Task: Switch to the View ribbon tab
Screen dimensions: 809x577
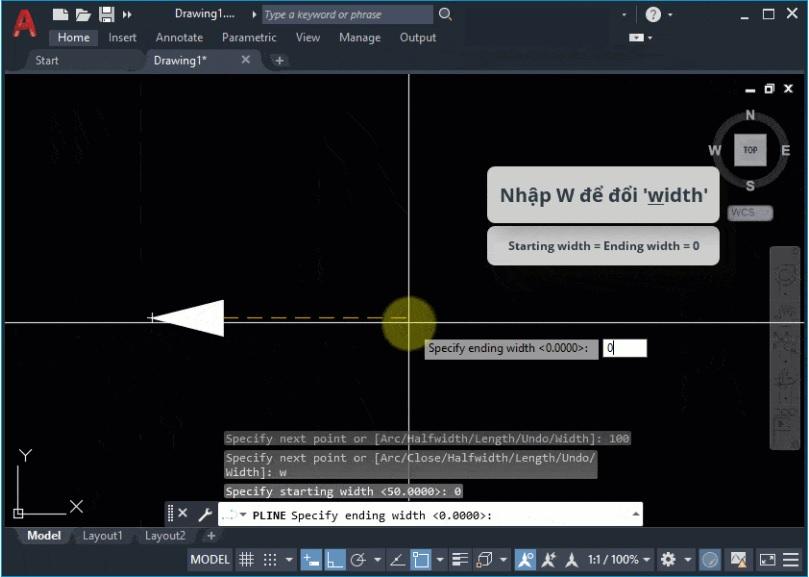Action: pos(308,37)
